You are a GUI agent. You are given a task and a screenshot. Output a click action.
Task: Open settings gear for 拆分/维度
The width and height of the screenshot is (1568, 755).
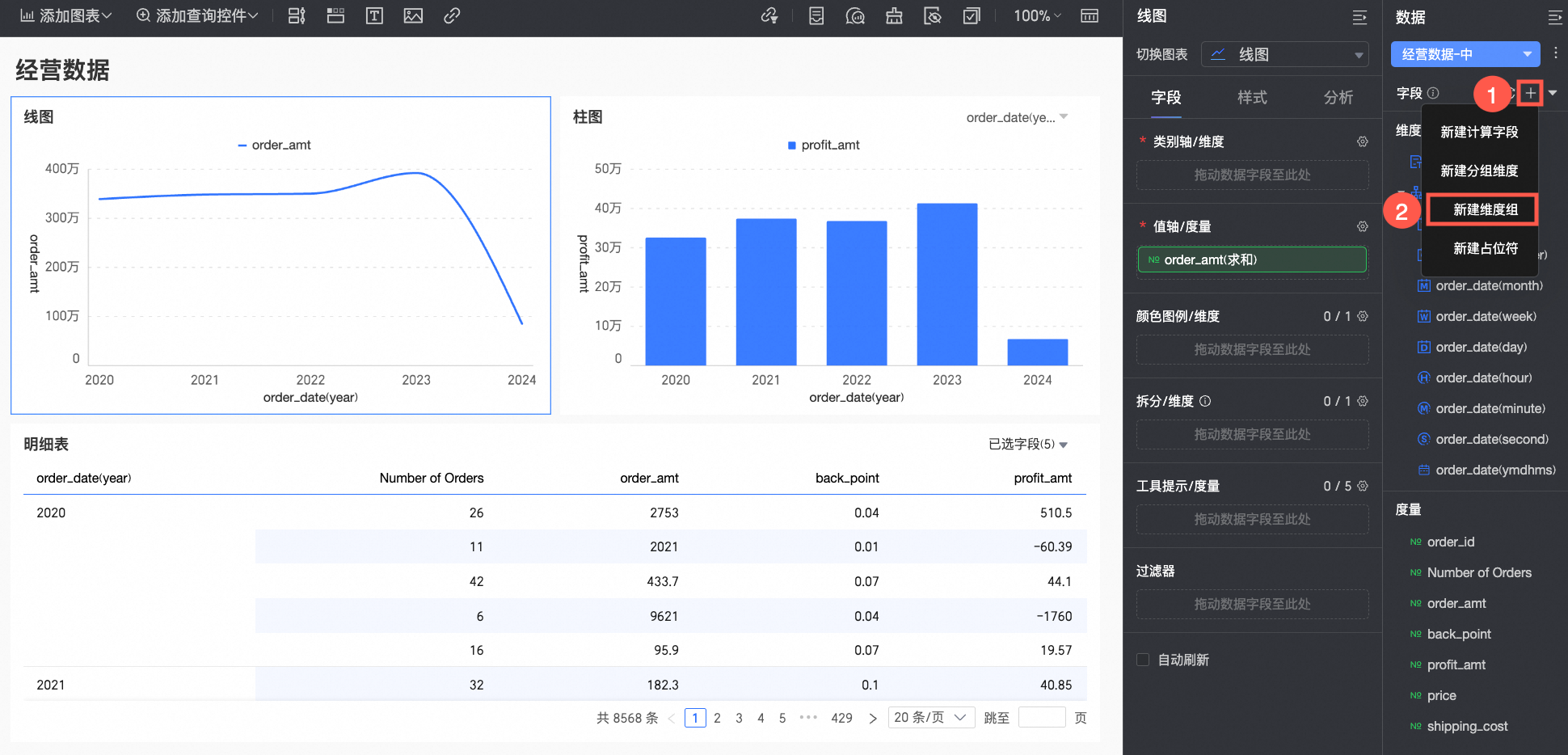[x=1363, y=401]
